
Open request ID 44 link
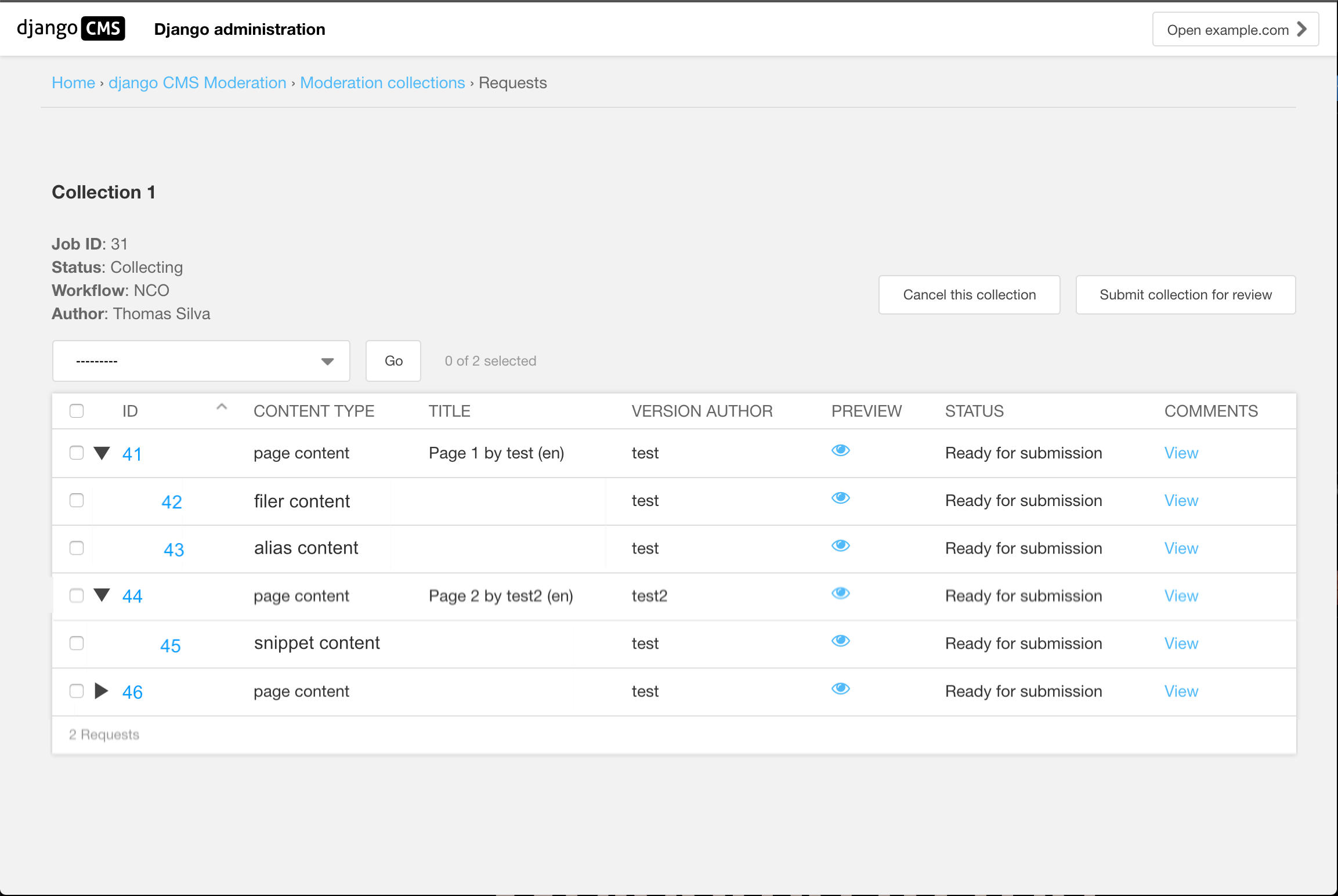132,596
